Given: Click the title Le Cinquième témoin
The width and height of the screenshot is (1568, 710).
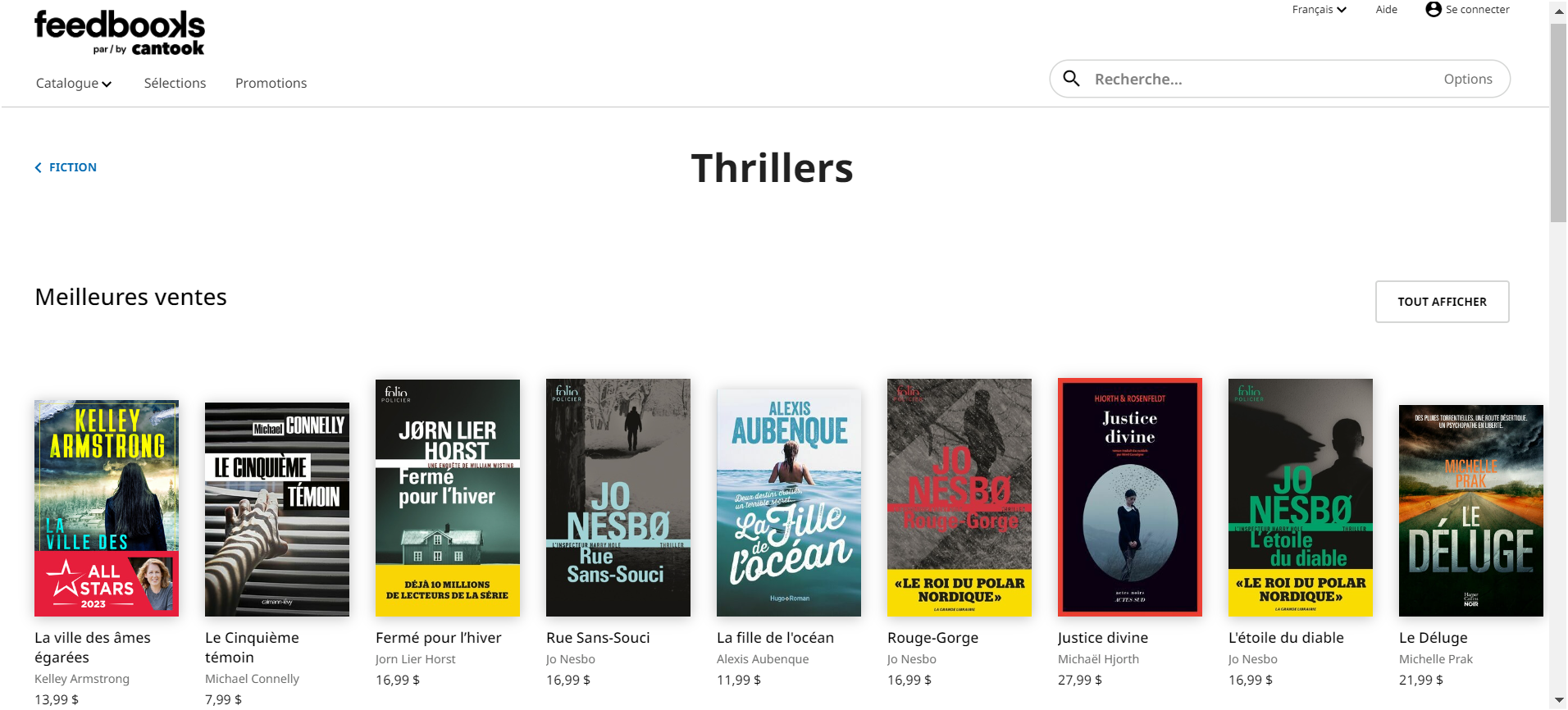Looking at the screenshot, I should [252, 648].
